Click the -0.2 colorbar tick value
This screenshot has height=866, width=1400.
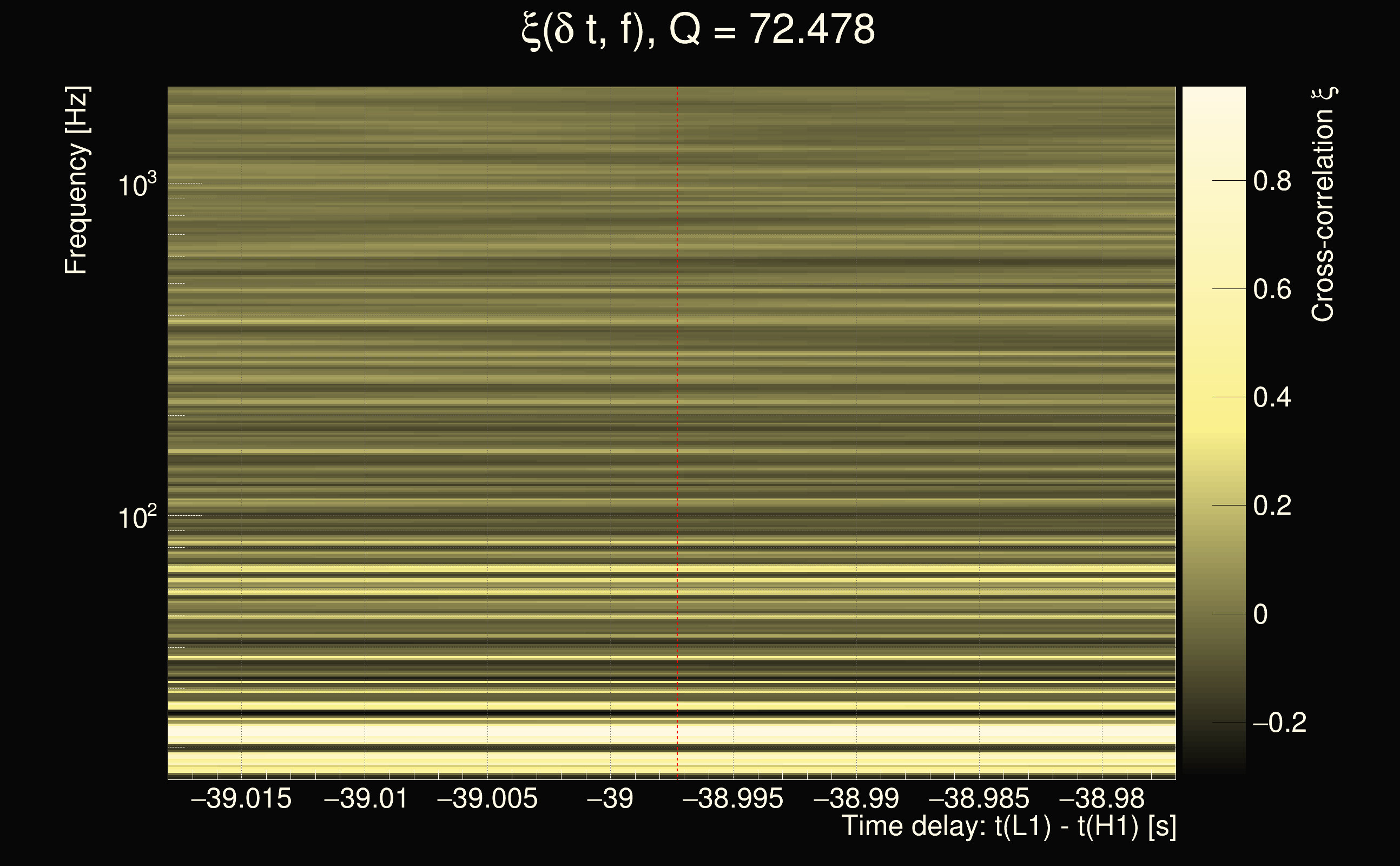(x=1279, y=723)
